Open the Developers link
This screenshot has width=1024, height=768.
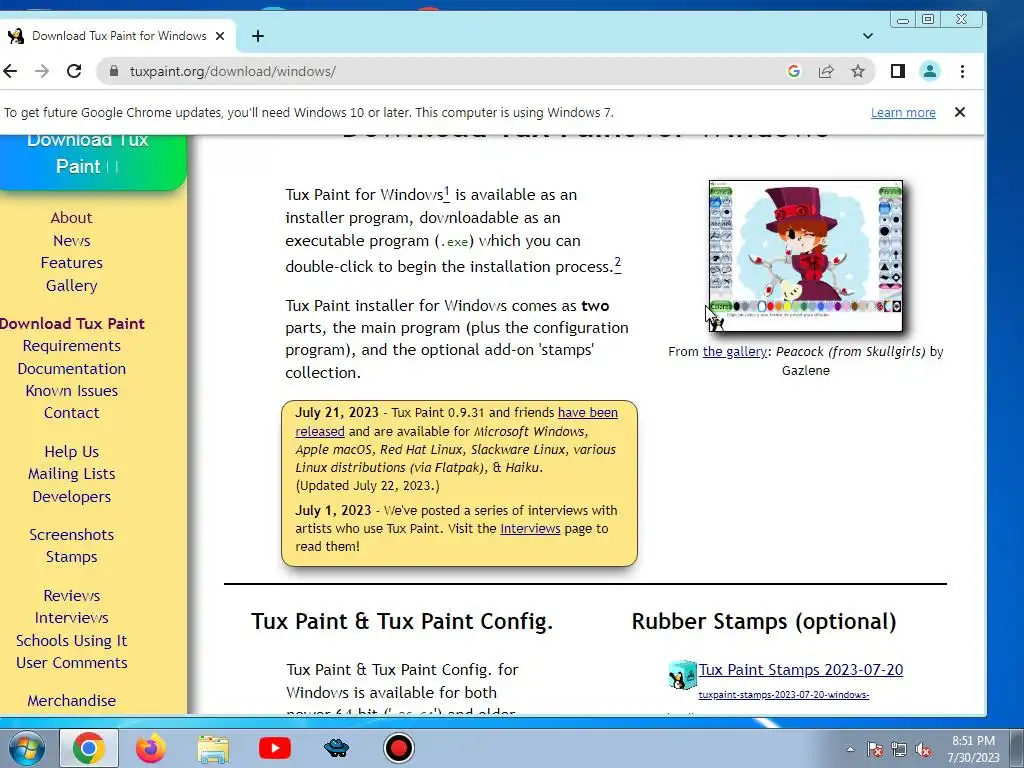tap(72, 496)
